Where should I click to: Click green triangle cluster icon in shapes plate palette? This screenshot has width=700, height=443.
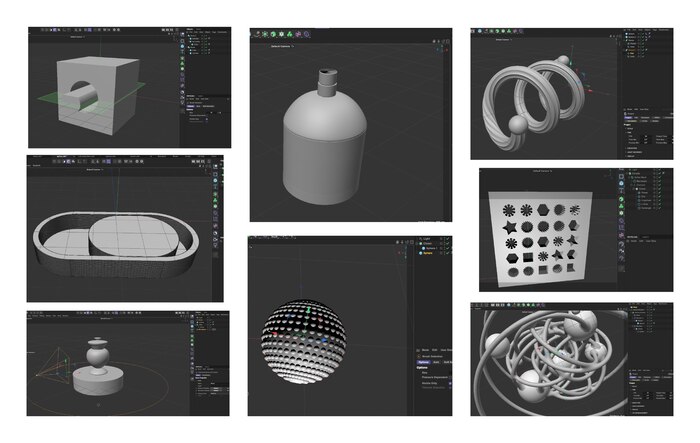621,206
